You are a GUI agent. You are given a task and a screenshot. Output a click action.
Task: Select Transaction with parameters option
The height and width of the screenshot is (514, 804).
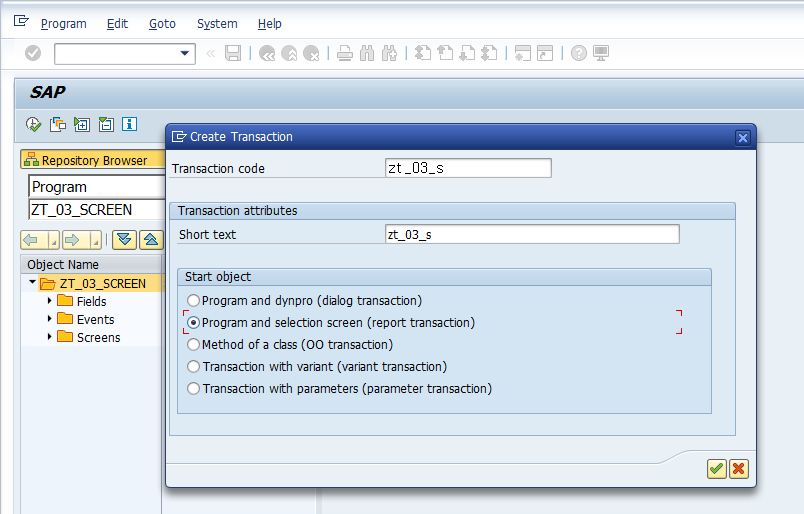coord(193,388)
